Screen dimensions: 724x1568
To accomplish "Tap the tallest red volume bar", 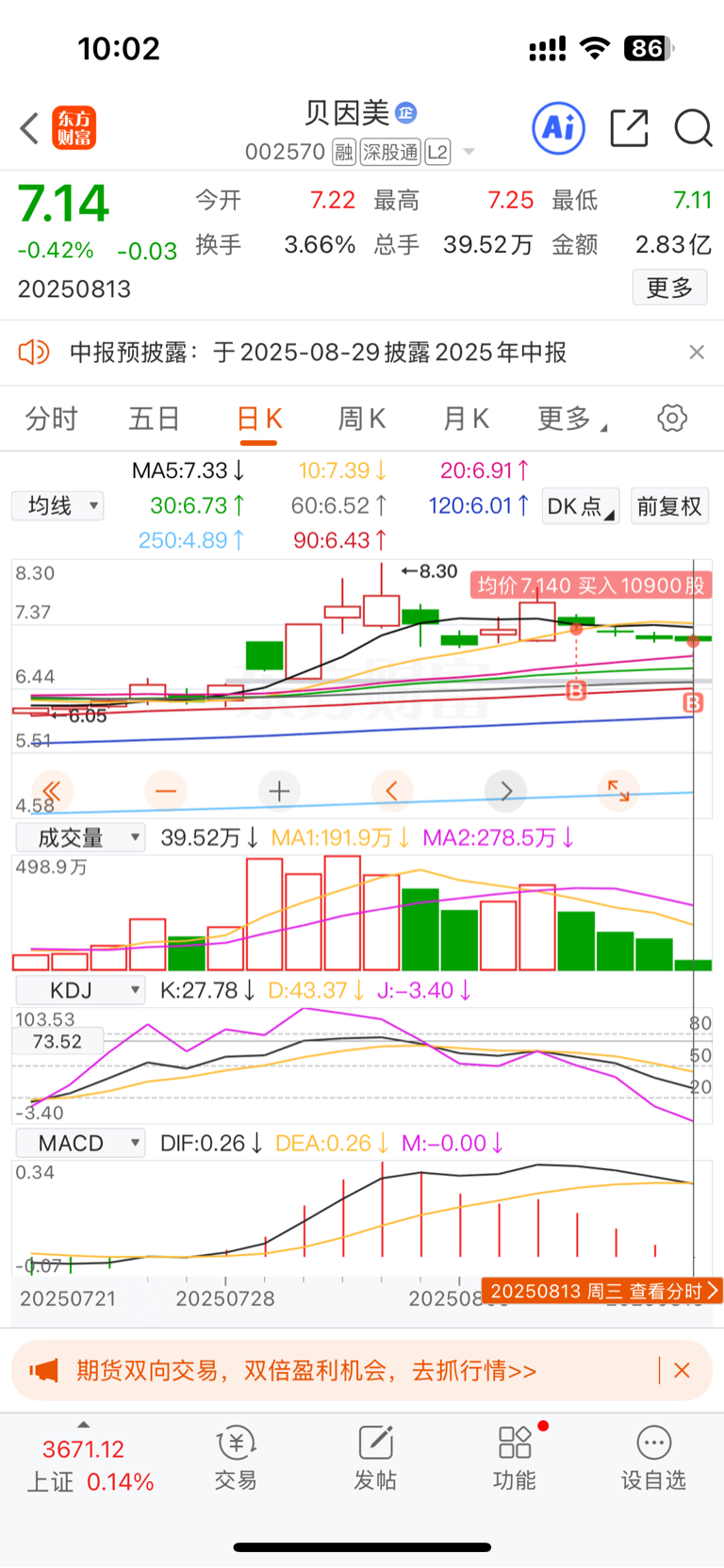I will pyautogui.click(x=342, y=913).
